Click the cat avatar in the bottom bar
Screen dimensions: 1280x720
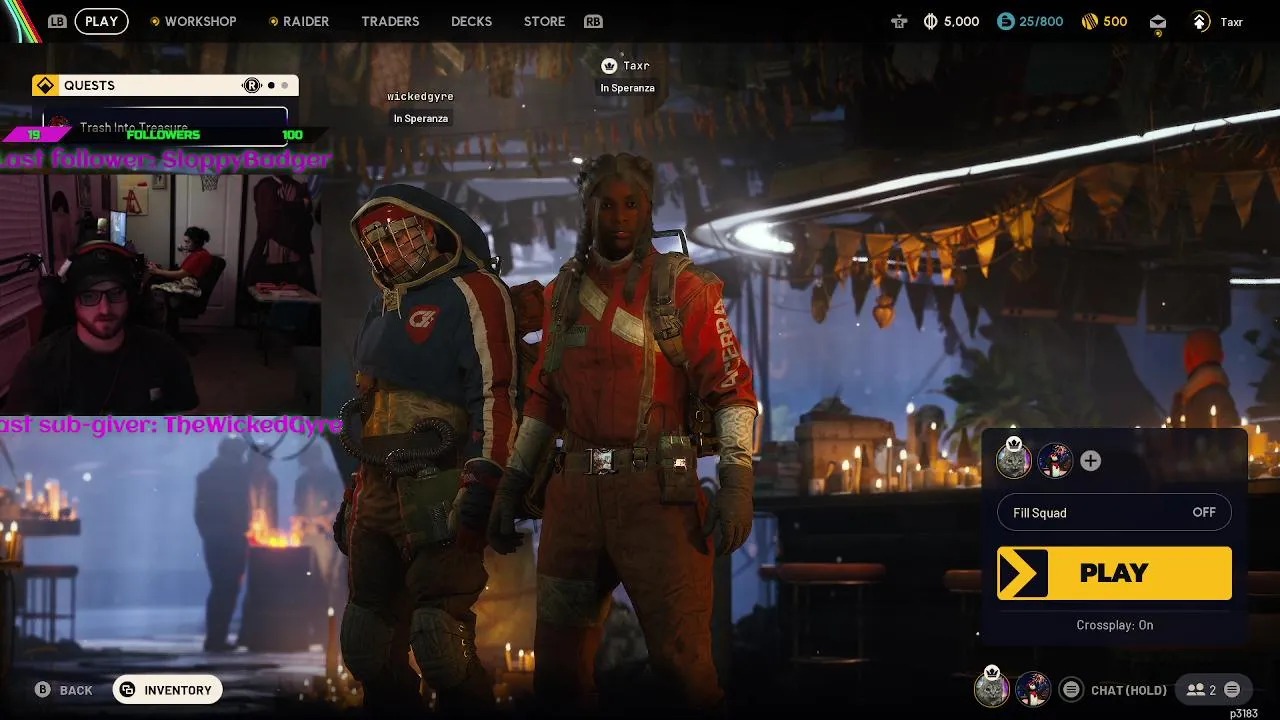pyautogui.click(x=991, y=689)
